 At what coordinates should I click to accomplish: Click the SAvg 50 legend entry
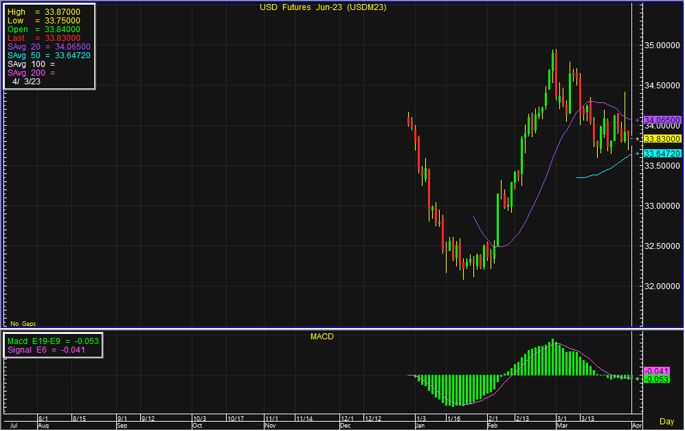pos(49,55)
